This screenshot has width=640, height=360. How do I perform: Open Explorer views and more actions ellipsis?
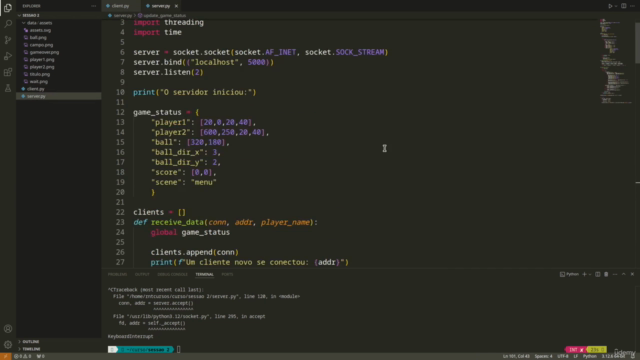click(x=93, y=6)
